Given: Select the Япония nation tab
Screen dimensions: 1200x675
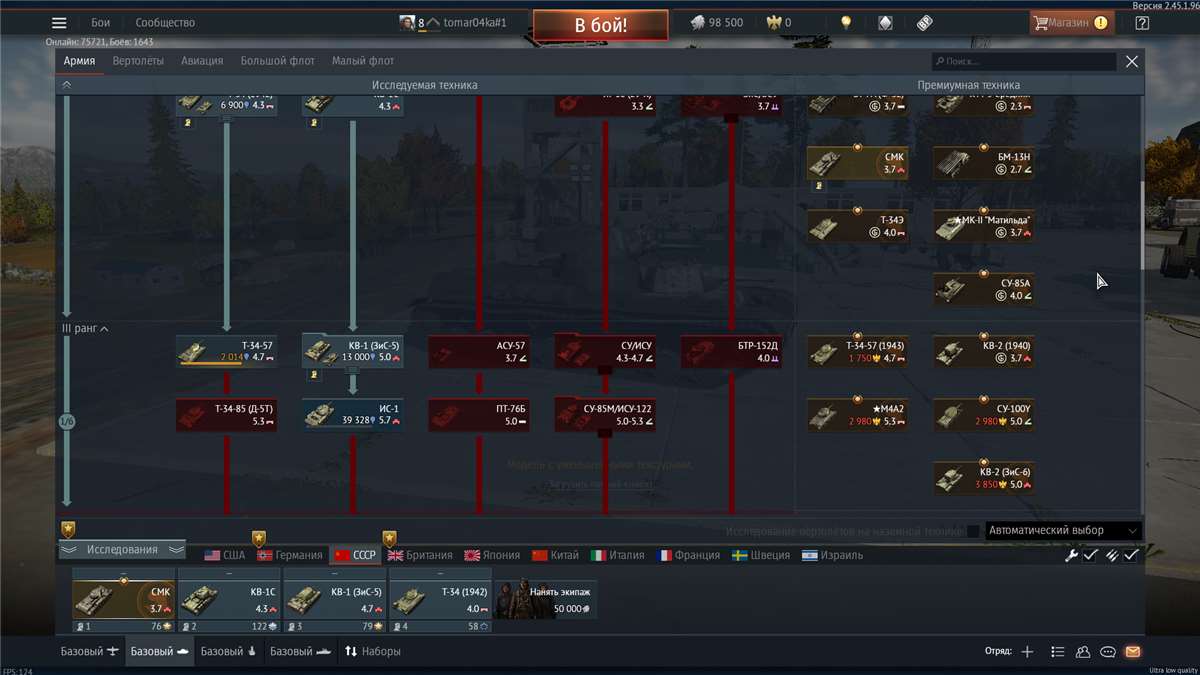Looking at the screenshot, I should pyautogui.click(x=492, y=555).
